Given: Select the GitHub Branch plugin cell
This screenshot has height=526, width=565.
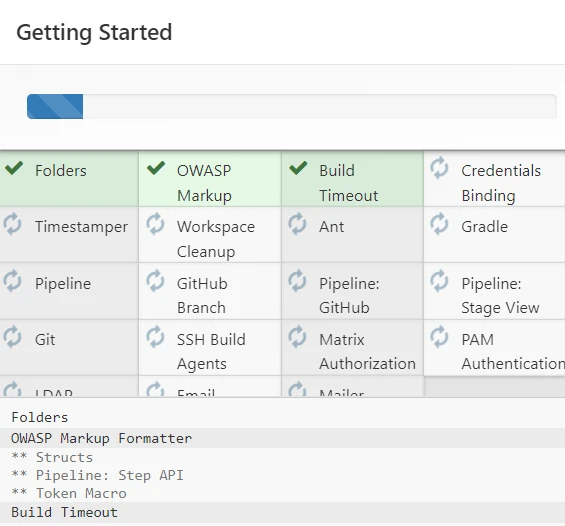Looking at the screenshot, I should click(210, 291).
